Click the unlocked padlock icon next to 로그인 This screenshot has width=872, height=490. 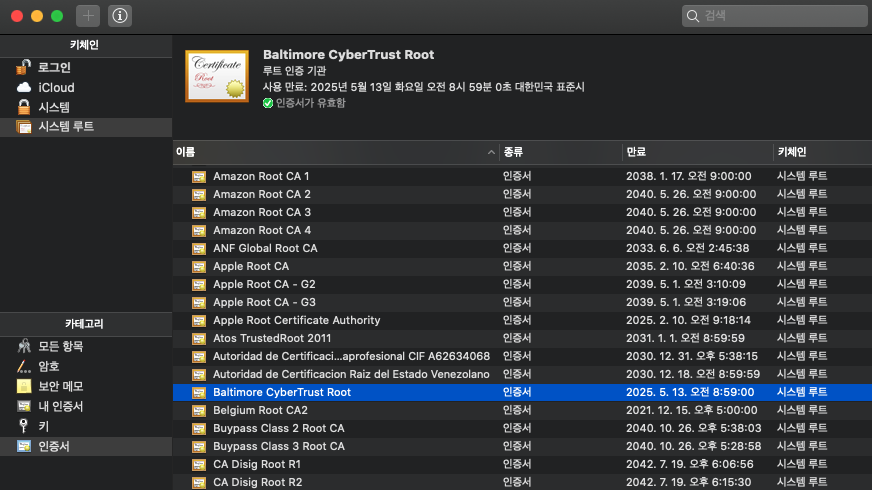click(23, 67)
